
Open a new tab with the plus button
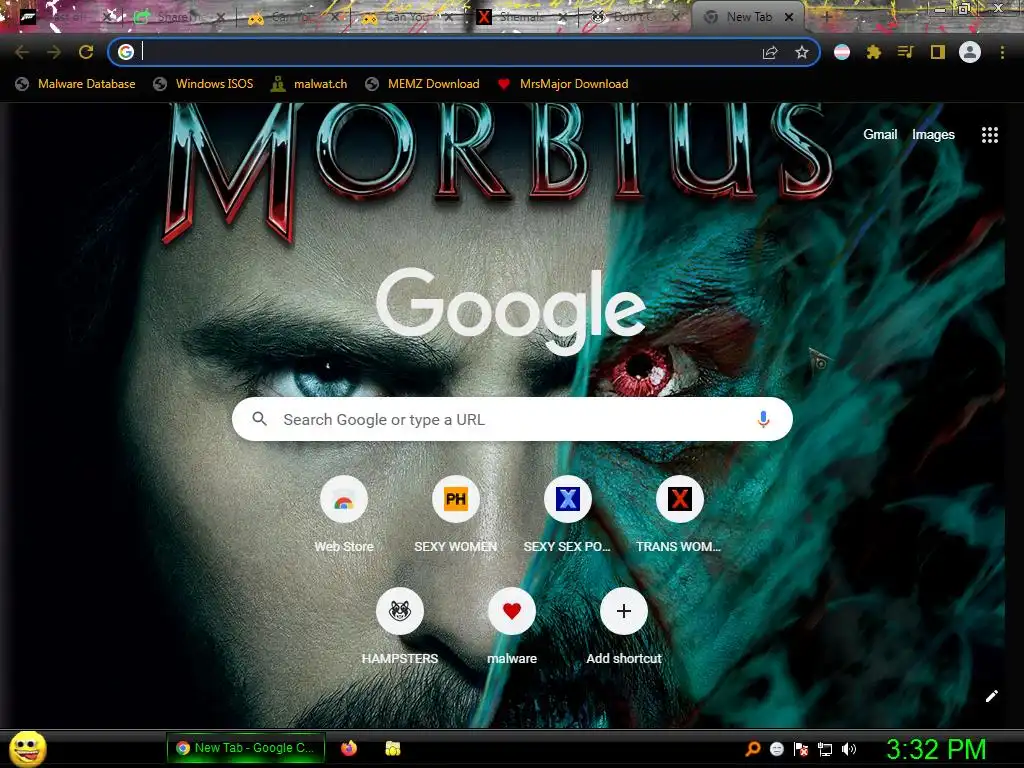827,18
